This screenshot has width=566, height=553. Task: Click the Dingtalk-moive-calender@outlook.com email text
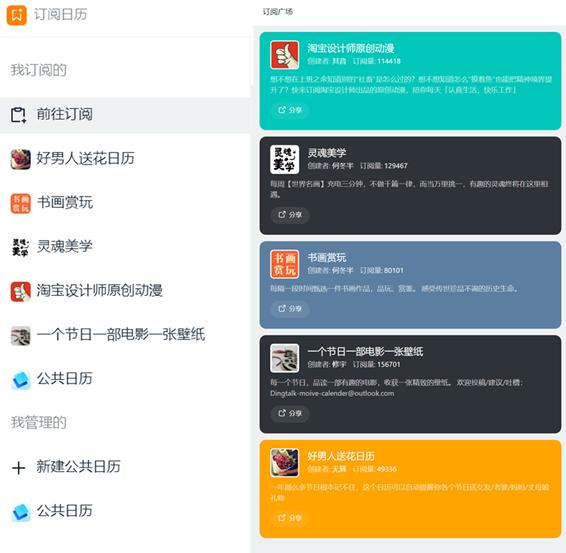pos(332,393)
